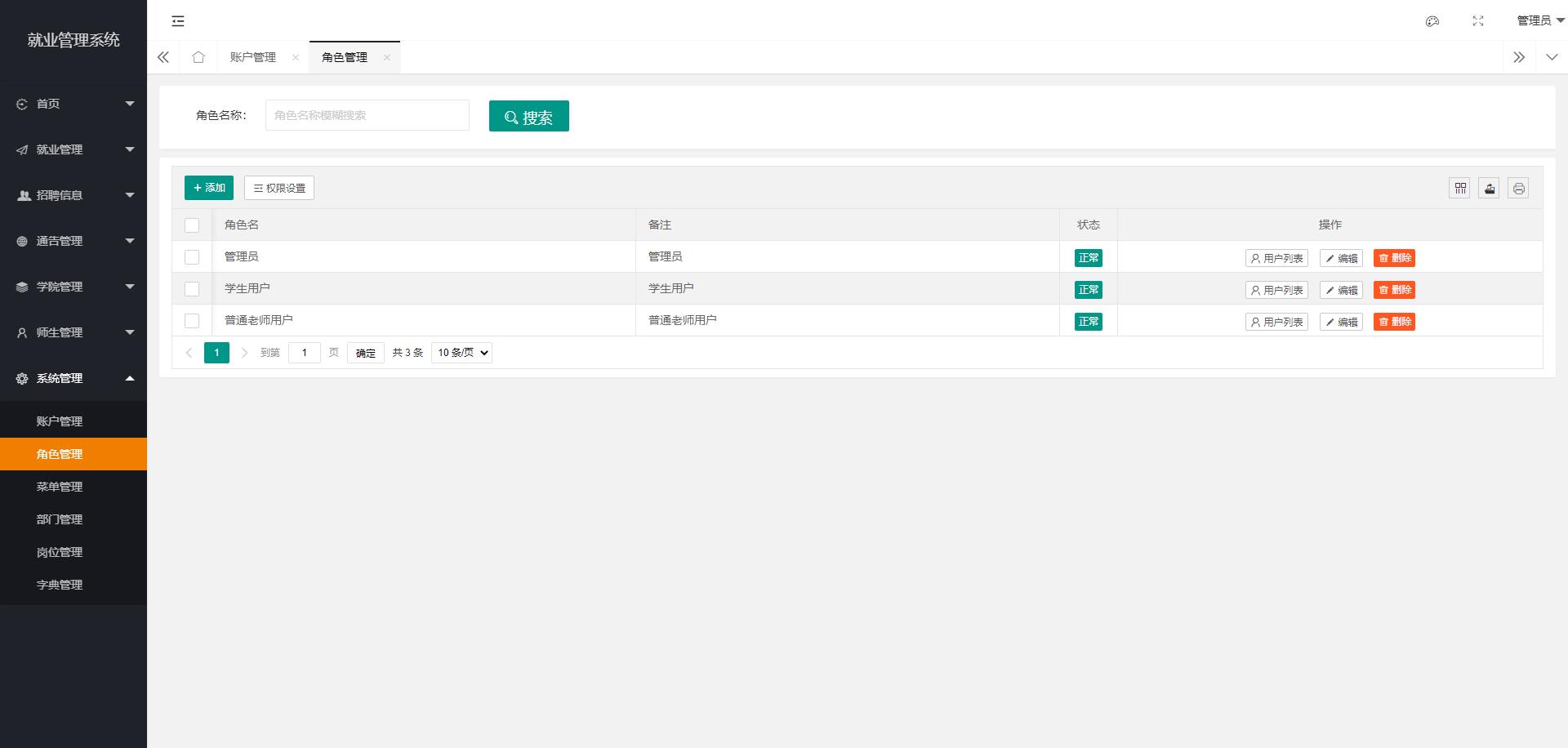This screenshot has width=1568, height=748.
Task: Open 角色管理 in sidebar submenu
Action: pos(73,454)
